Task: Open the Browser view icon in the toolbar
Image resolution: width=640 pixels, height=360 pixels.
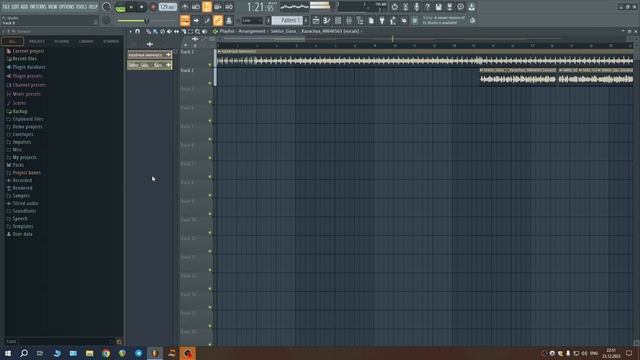Action: click(x=360, y=20)
